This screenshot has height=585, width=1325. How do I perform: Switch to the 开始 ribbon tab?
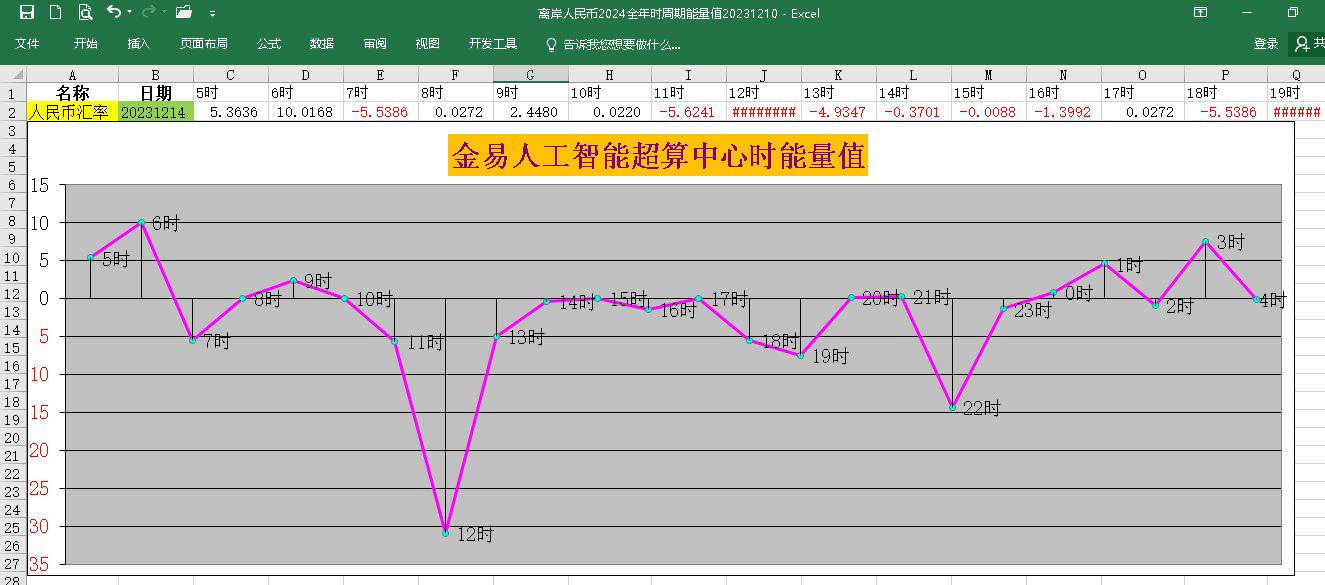(85, 44)
